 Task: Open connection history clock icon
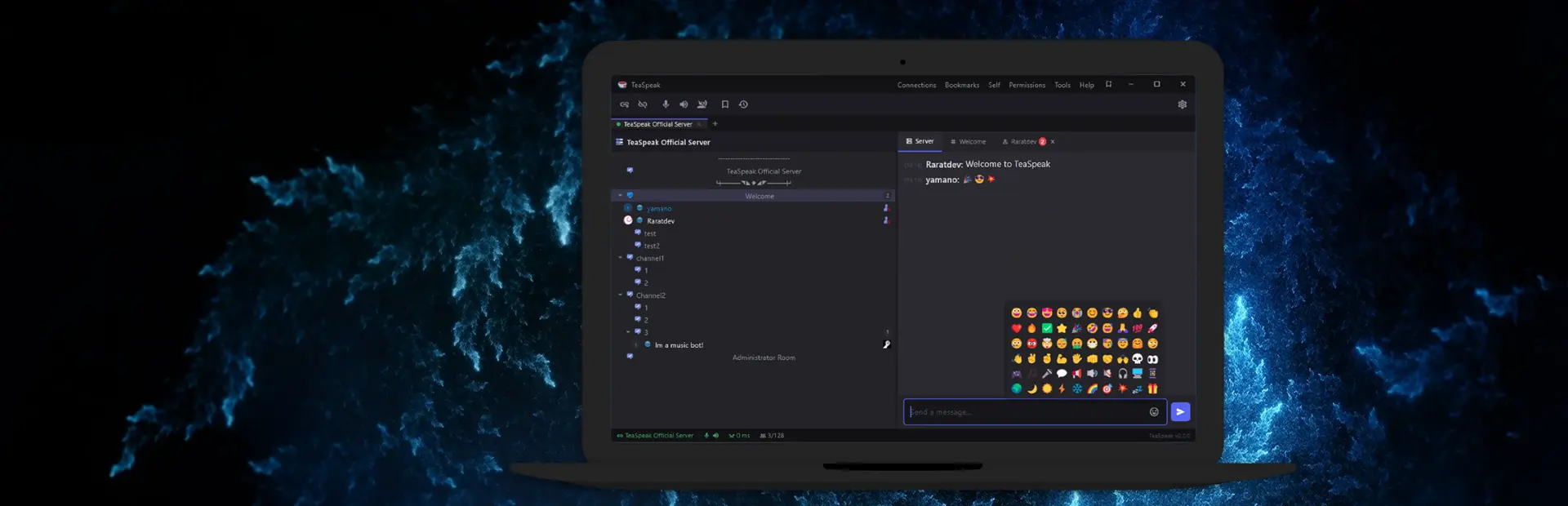coord(743,104)
